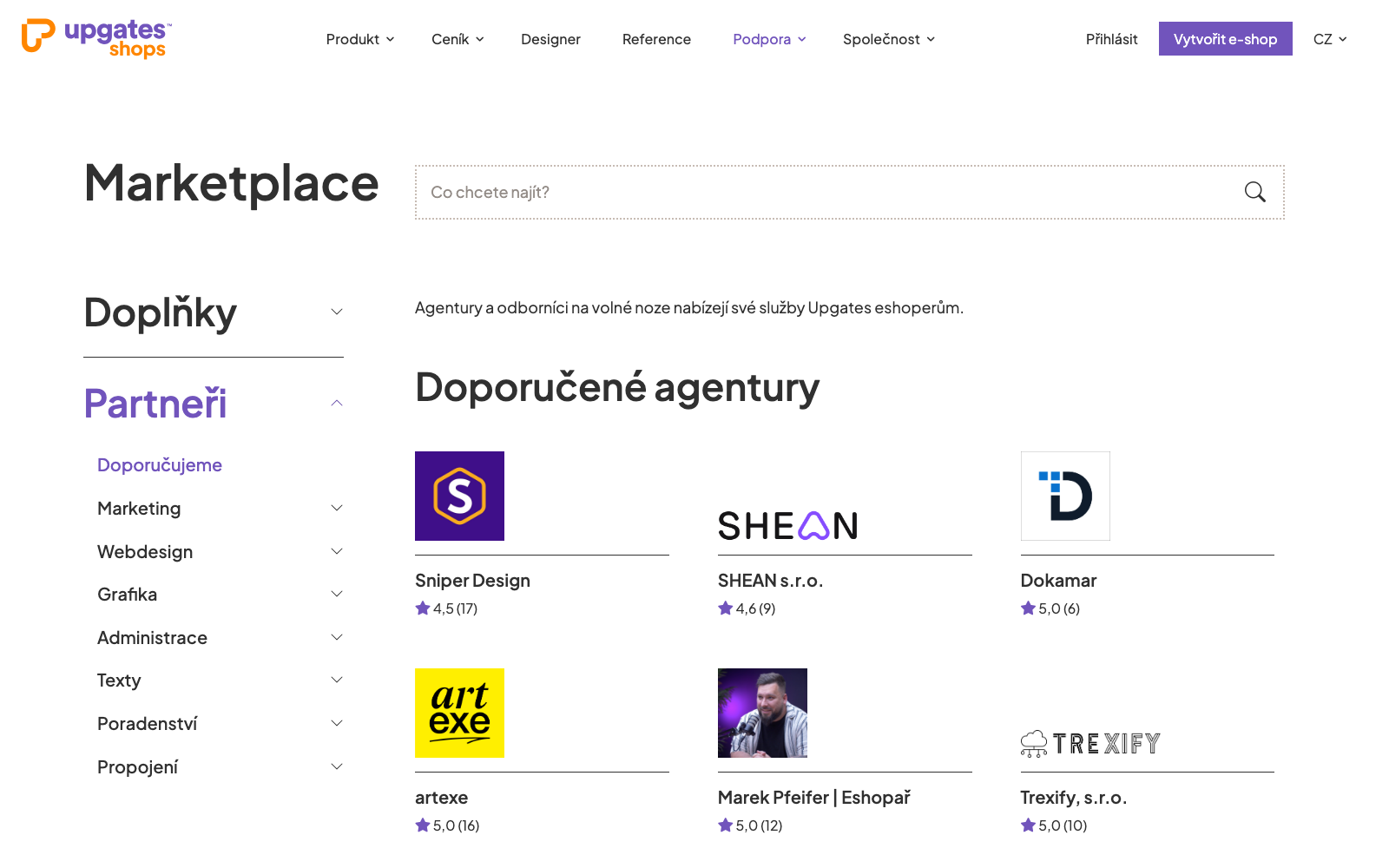This screenshot has width=1389, height=868.
Task: Focus the Co chcete najít search field
Action: click(x=849, y=192)
